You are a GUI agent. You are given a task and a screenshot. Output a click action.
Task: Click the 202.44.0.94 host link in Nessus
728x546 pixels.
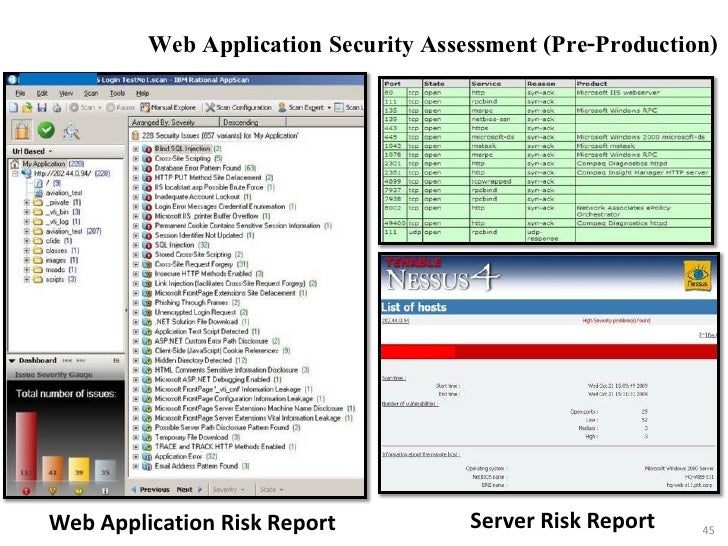[x=396, y=321]
